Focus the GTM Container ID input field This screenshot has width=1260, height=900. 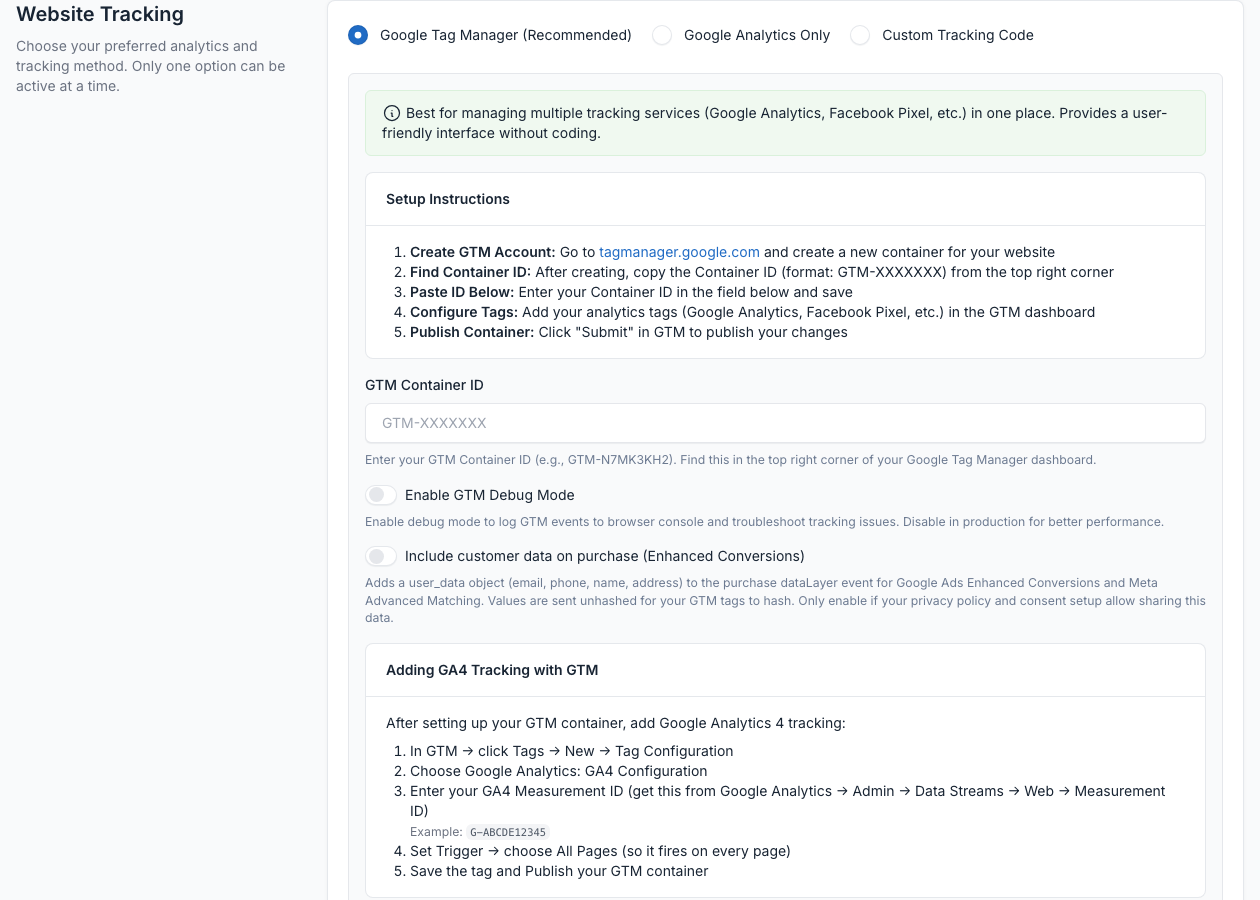pos(785,423)
